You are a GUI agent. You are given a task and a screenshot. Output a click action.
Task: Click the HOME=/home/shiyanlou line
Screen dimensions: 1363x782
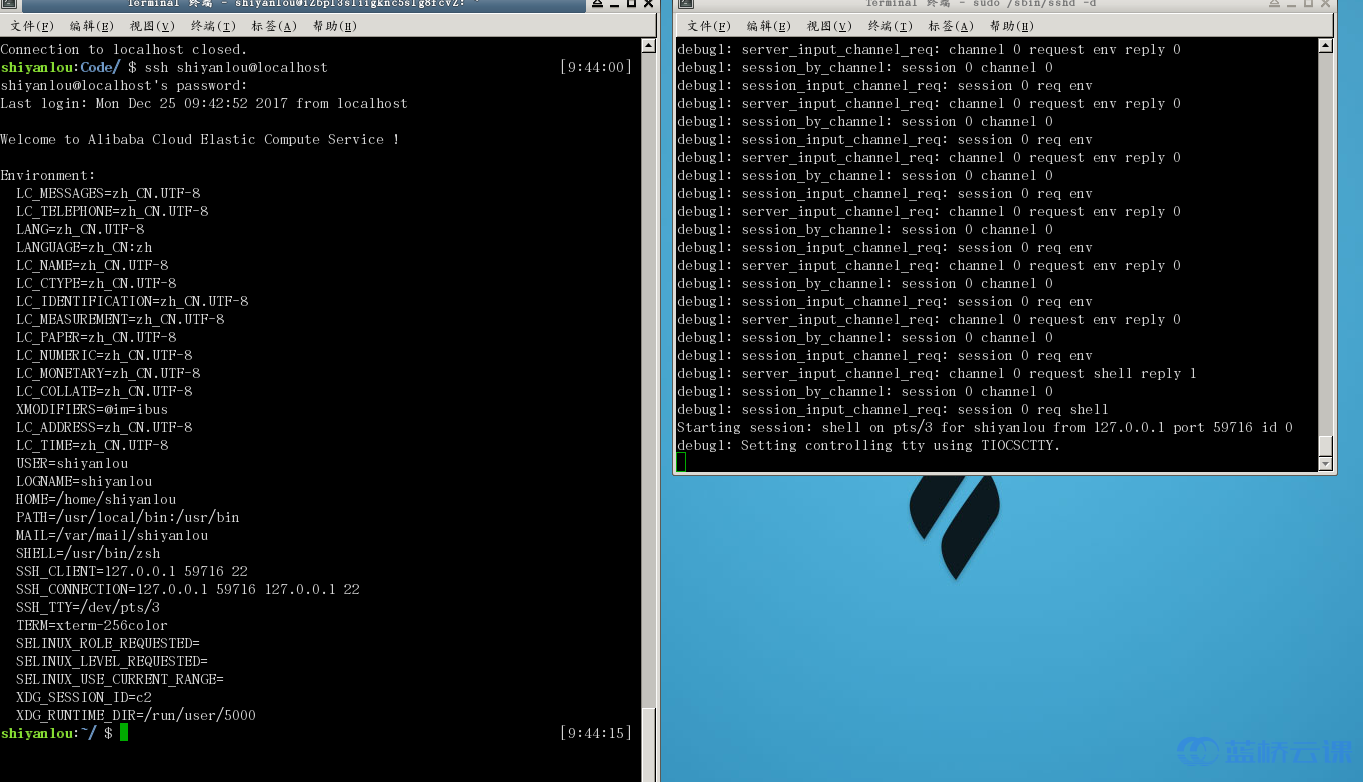tap(96, 499)
